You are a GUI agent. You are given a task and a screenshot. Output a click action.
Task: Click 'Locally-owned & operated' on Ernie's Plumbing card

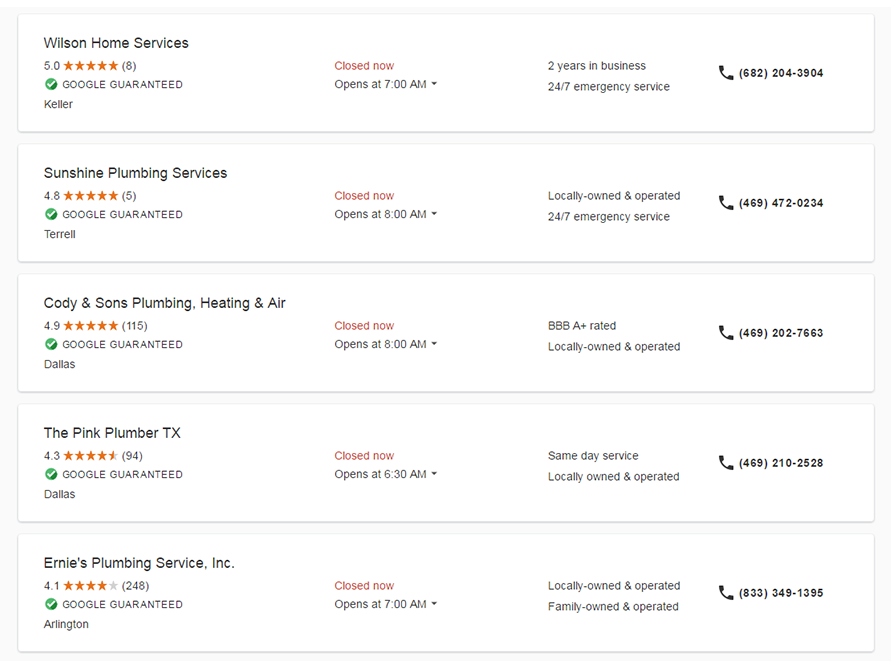coord(614,586)
